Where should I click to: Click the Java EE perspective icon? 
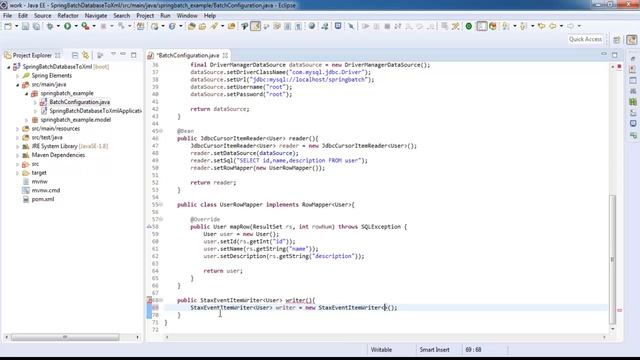click(632, 40)
